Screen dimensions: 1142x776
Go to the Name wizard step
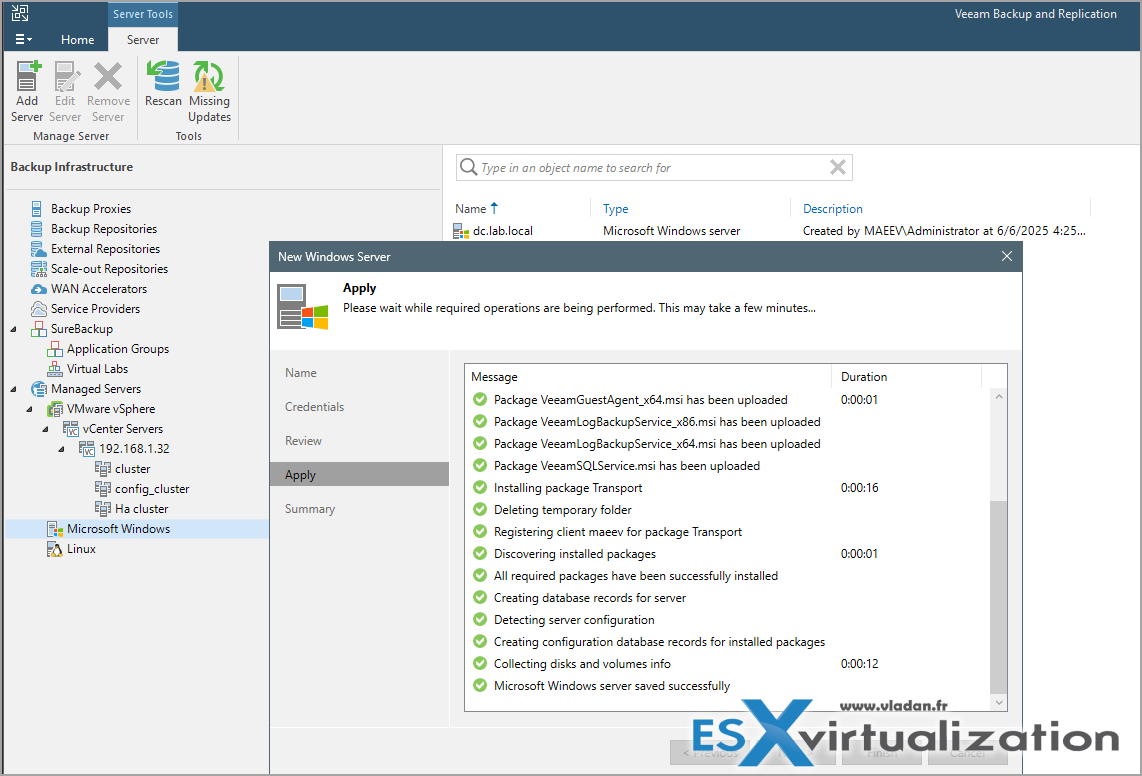301,373
